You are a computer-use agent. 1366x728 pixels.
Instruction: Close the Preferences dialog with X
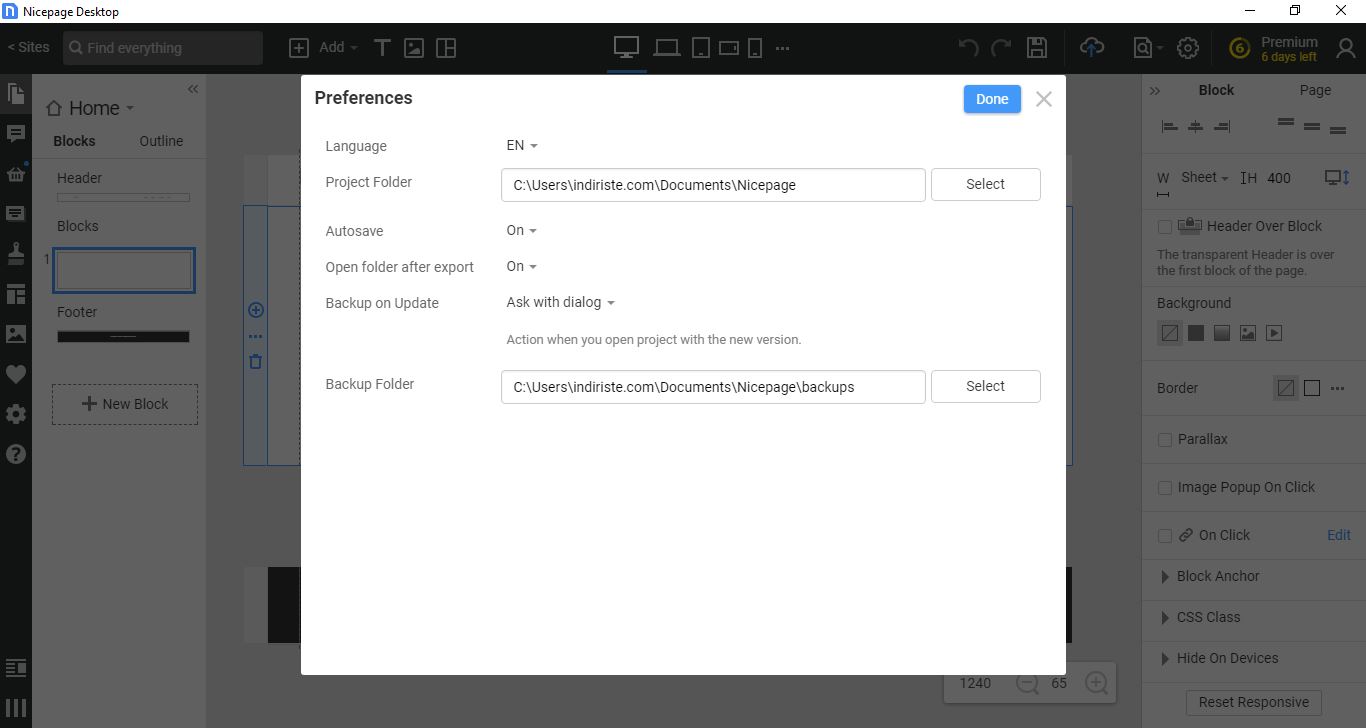(1044, 99)
